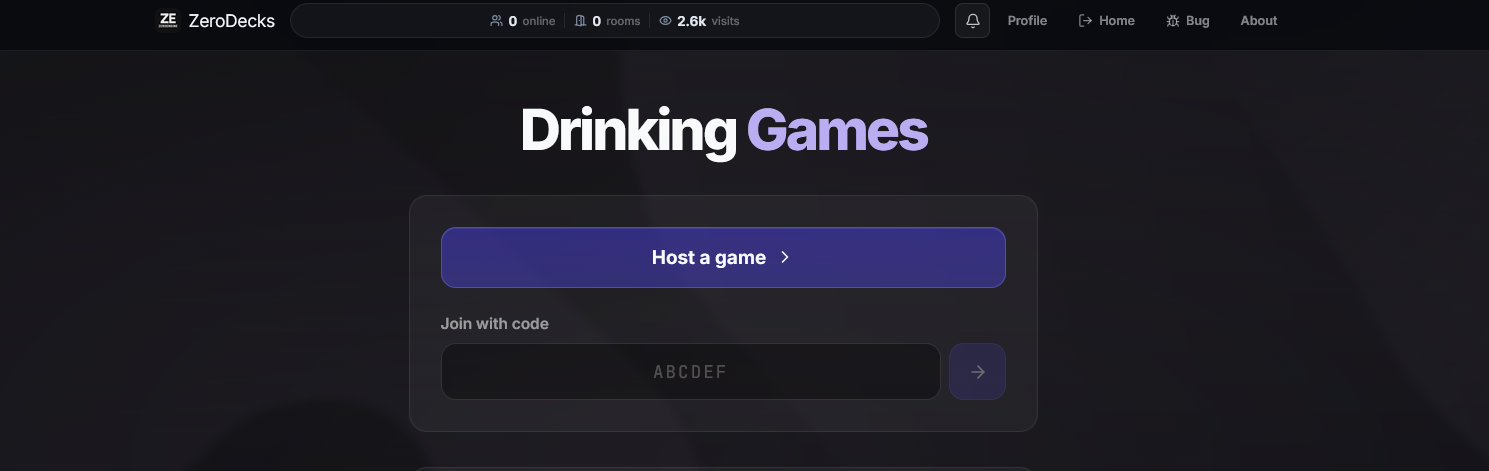Image resolution: width=1489 pixels, height=471 pixels.
Task: Focus the ABCDEF join code field
Action: tap(690, 372)
